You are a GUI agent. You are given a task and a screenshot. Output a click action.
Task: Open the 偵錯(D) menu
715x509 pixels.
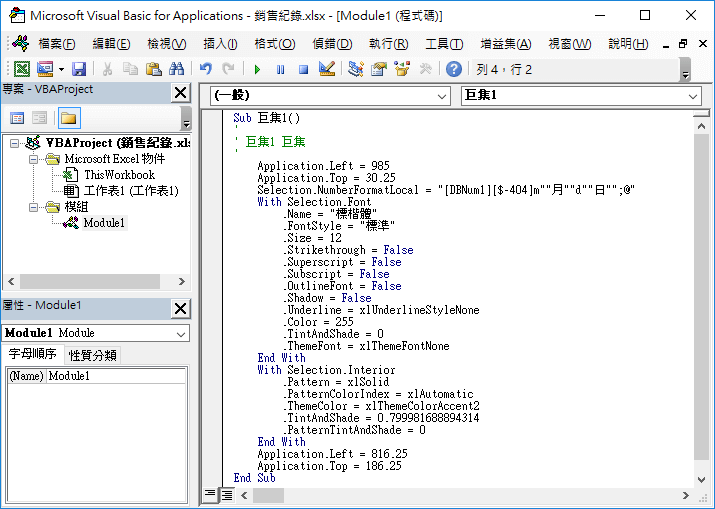coord(332,44)
